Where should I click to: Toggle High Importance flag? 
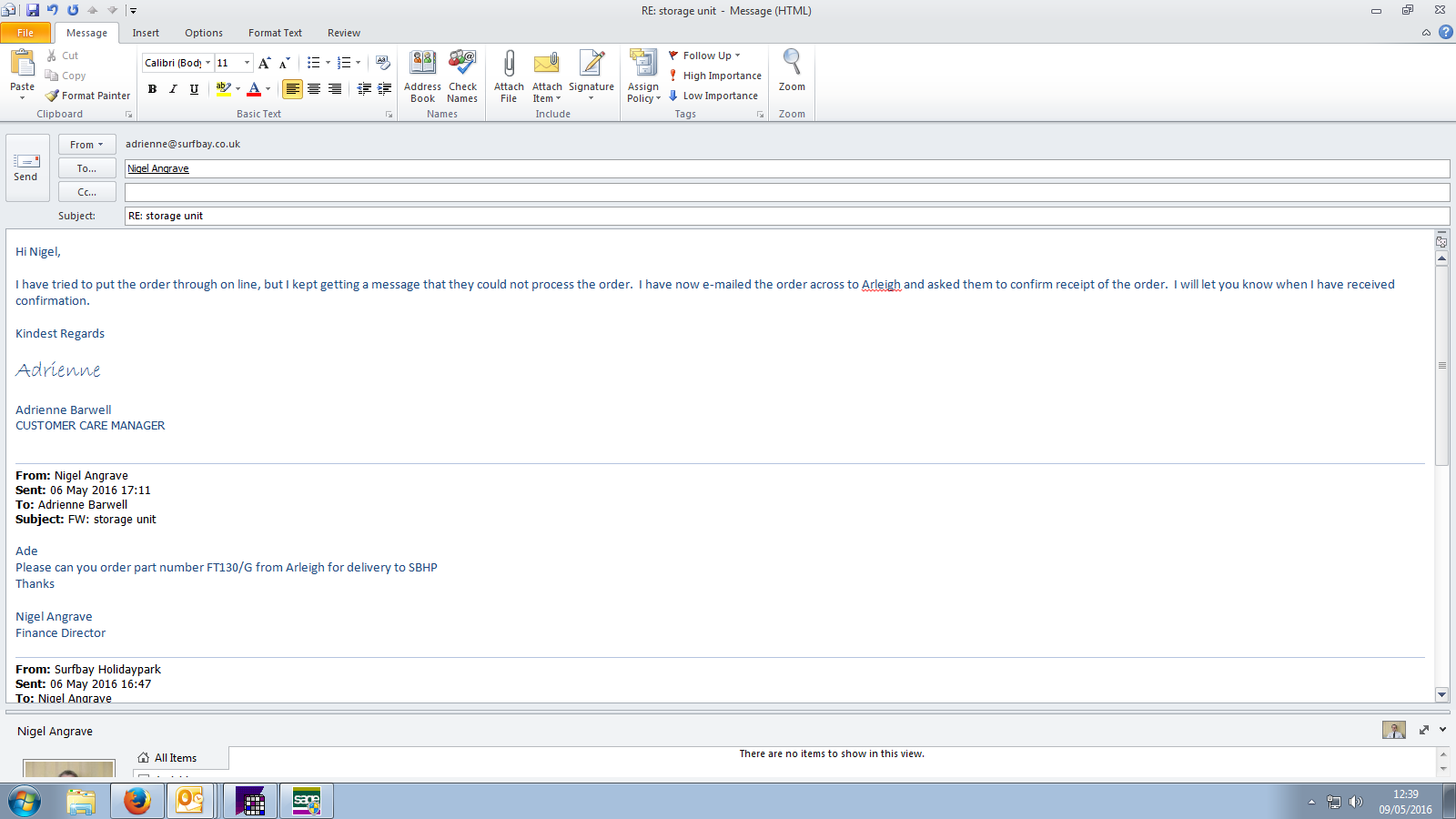pyautogui.click(x=714, y=76)
